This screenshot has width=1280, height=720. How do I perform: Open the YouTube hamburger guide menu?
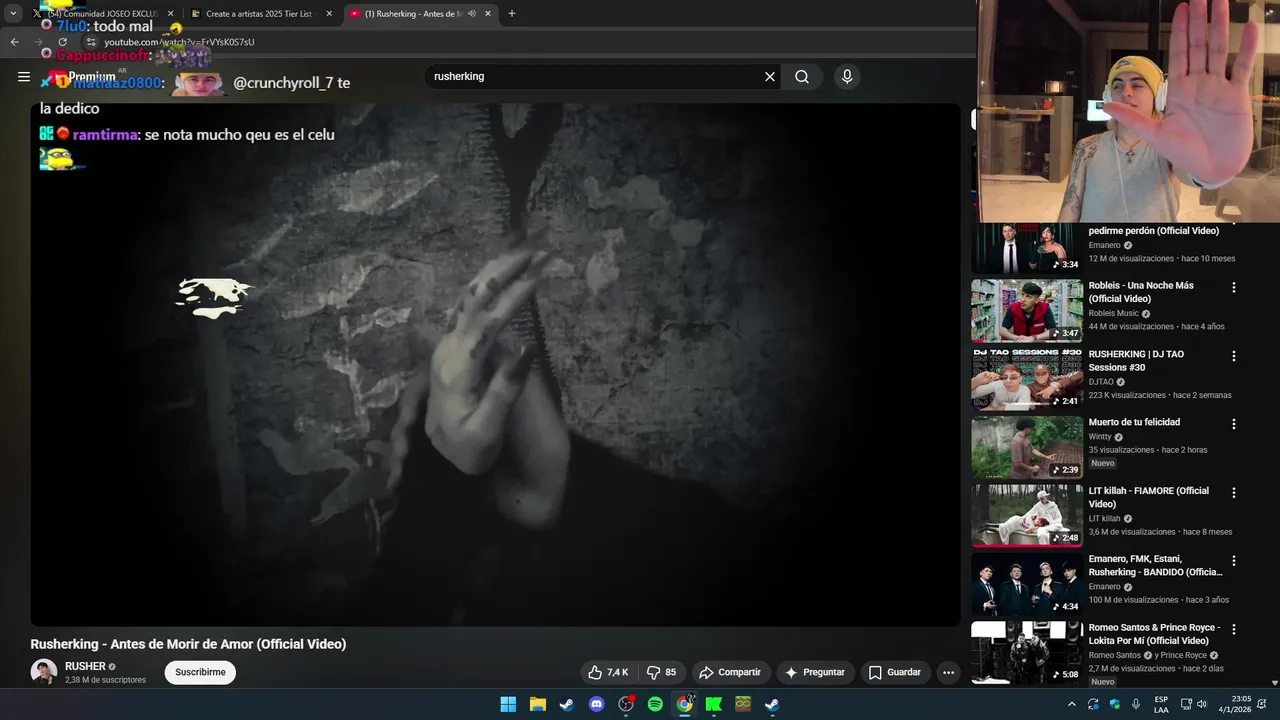24,77
